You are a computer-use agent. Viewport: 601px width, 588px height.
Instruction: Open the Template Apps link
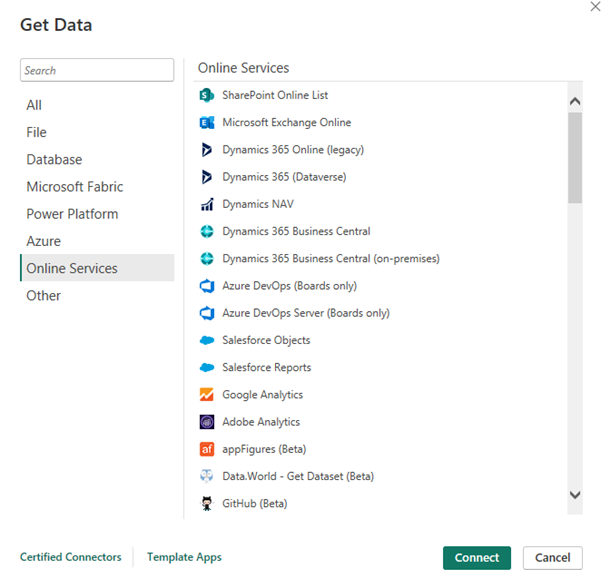coord(184,557)
